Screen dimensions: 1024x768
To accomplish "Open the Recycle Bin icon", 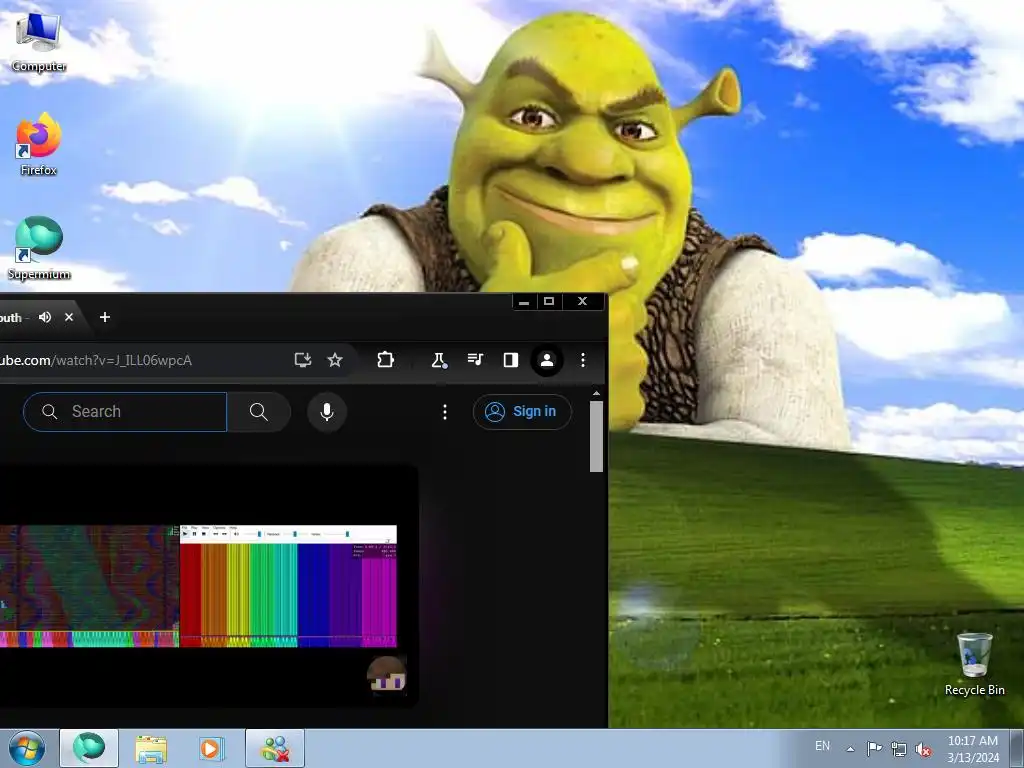I will (974, 664).
